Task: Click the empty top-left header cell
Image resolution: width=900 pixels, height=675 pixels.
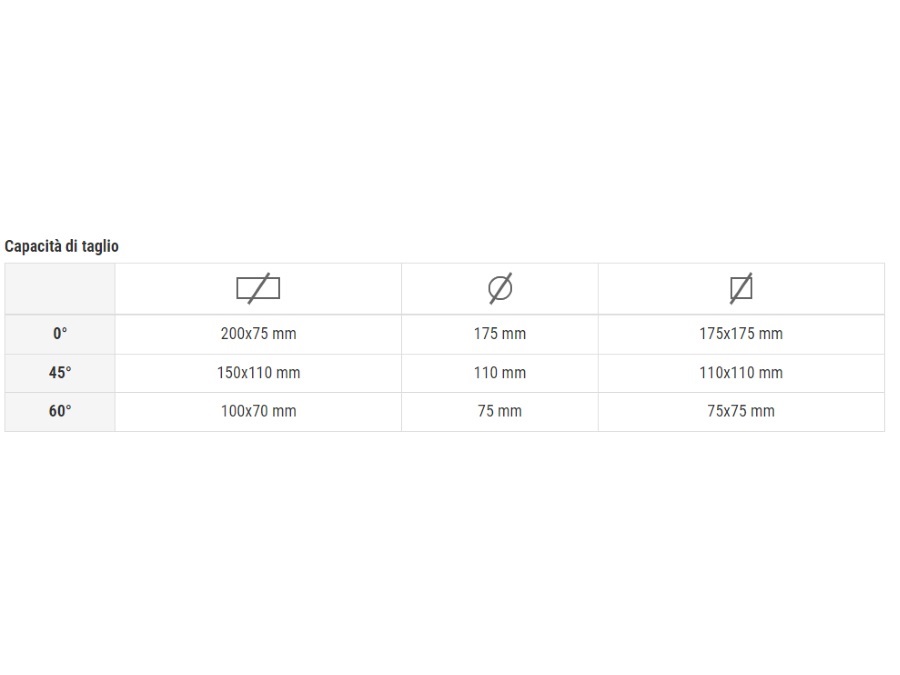Action: pos(60,289)
